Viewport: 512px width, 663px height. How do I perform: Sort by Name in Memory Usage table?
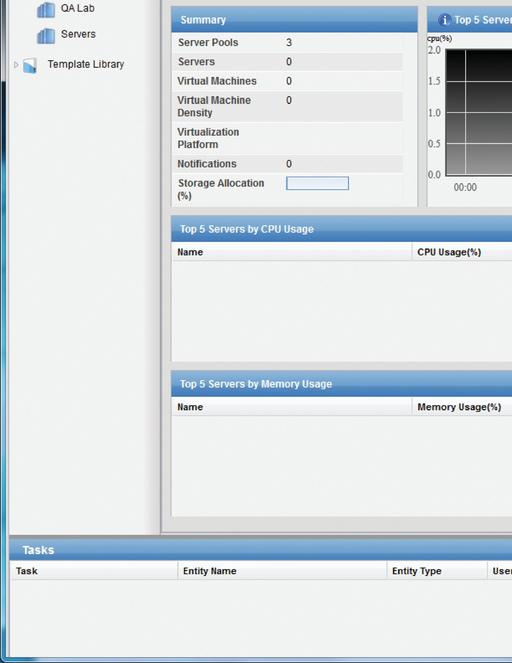(292, 407)
